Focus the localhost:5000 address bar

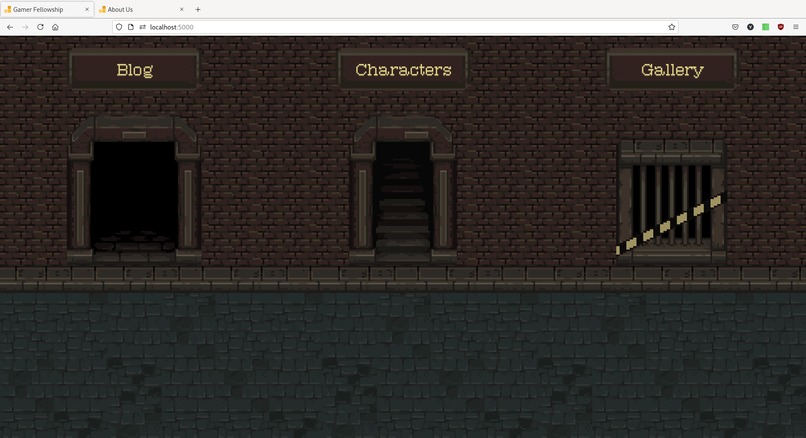click(395, 27)
